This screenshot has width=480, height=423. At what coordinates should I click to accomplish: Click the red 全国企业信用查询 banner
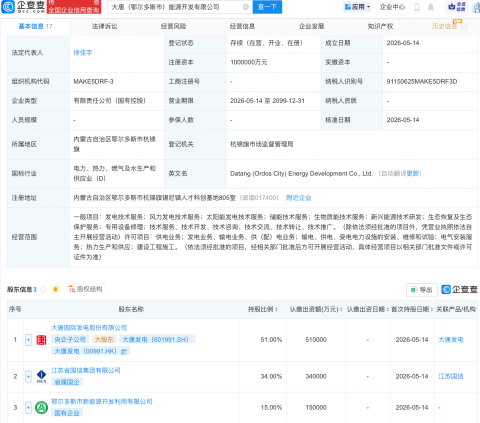tap(74, 7)
